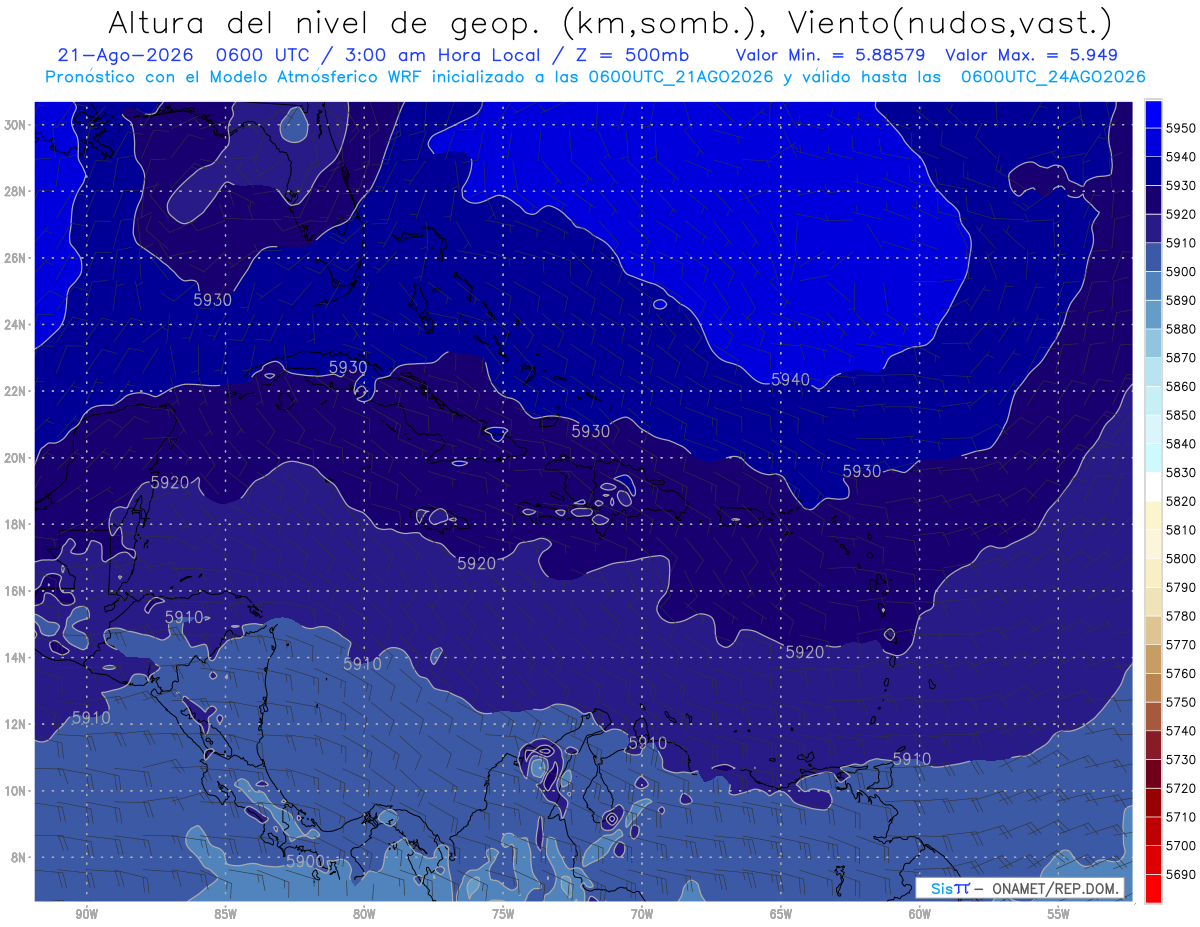Click the 80W longitude axis label
Viewport: 1200px width, 927px height.
364,914
